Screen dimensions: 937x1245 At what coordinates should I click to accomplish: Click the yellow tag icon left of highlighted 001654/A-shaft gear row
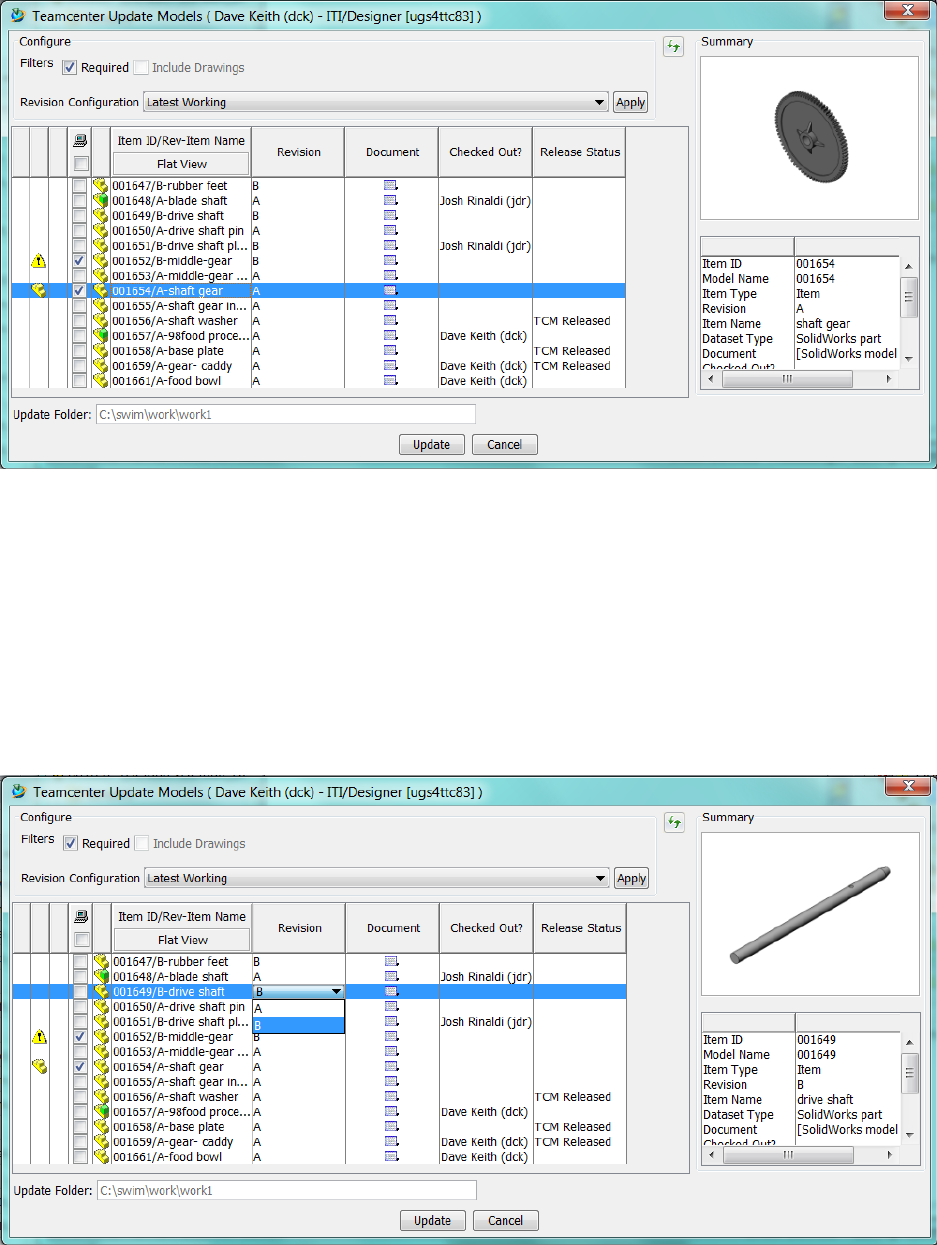tap(39, 291)
